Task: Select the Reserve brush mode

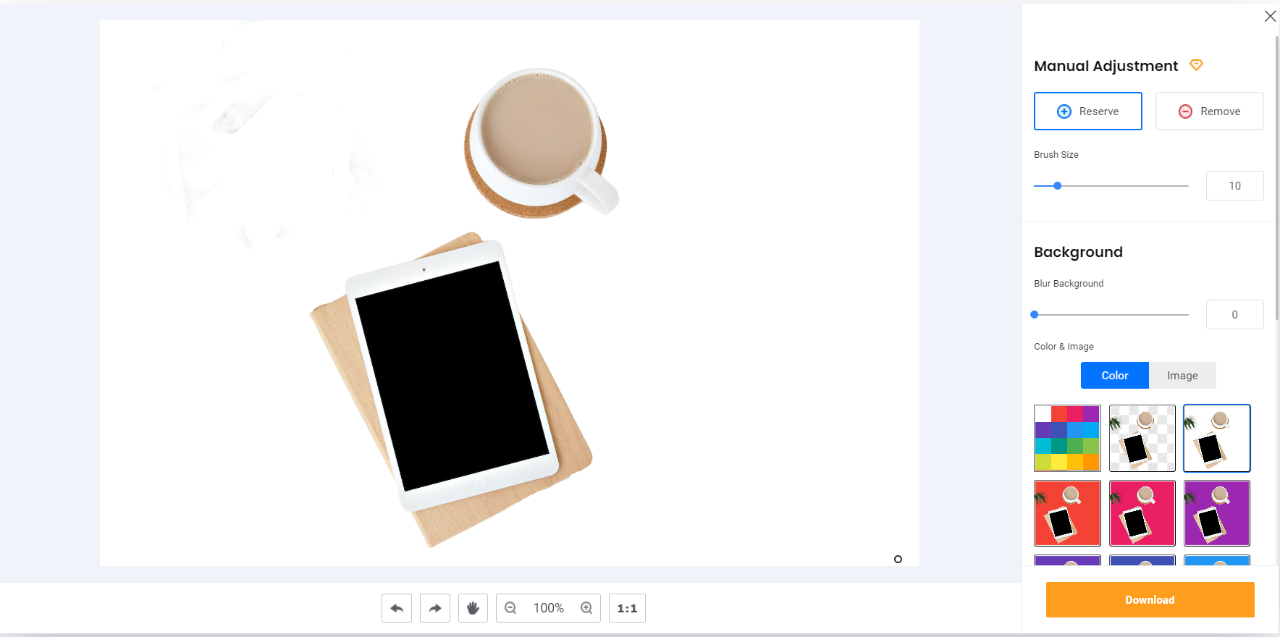Action: click(1088, 111)
